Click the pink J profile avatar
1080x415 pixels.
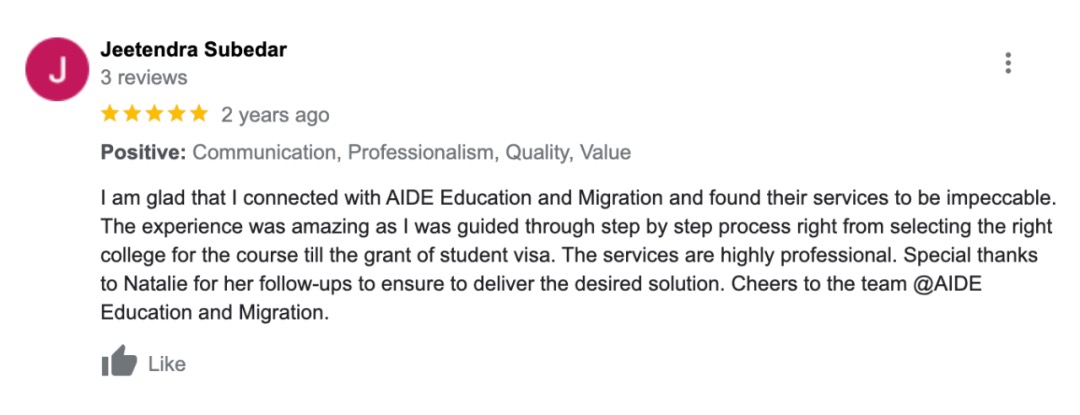[57, 70]
